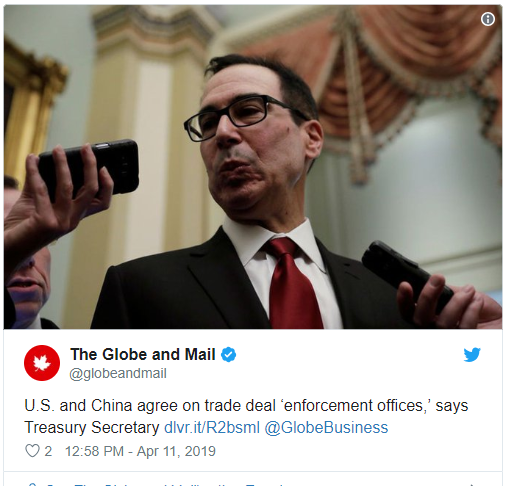This screenshot has height=486, width=507.
Task: Open the 12:58 PM - Apr 11, 2019 timestamp
Action: pos(140,451)
